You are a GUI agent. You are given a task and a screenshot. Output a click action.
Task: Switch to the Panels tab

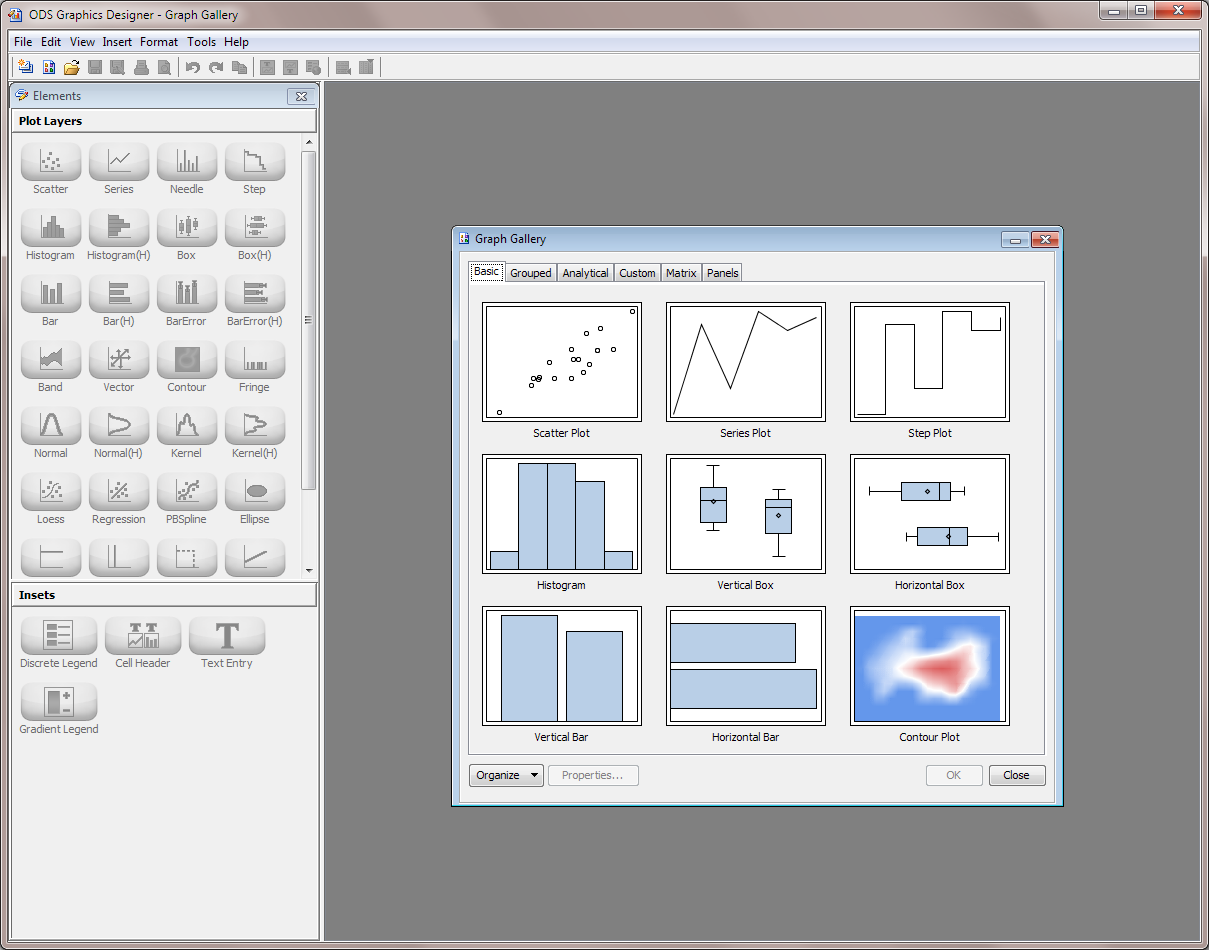[x=722, y=272]
